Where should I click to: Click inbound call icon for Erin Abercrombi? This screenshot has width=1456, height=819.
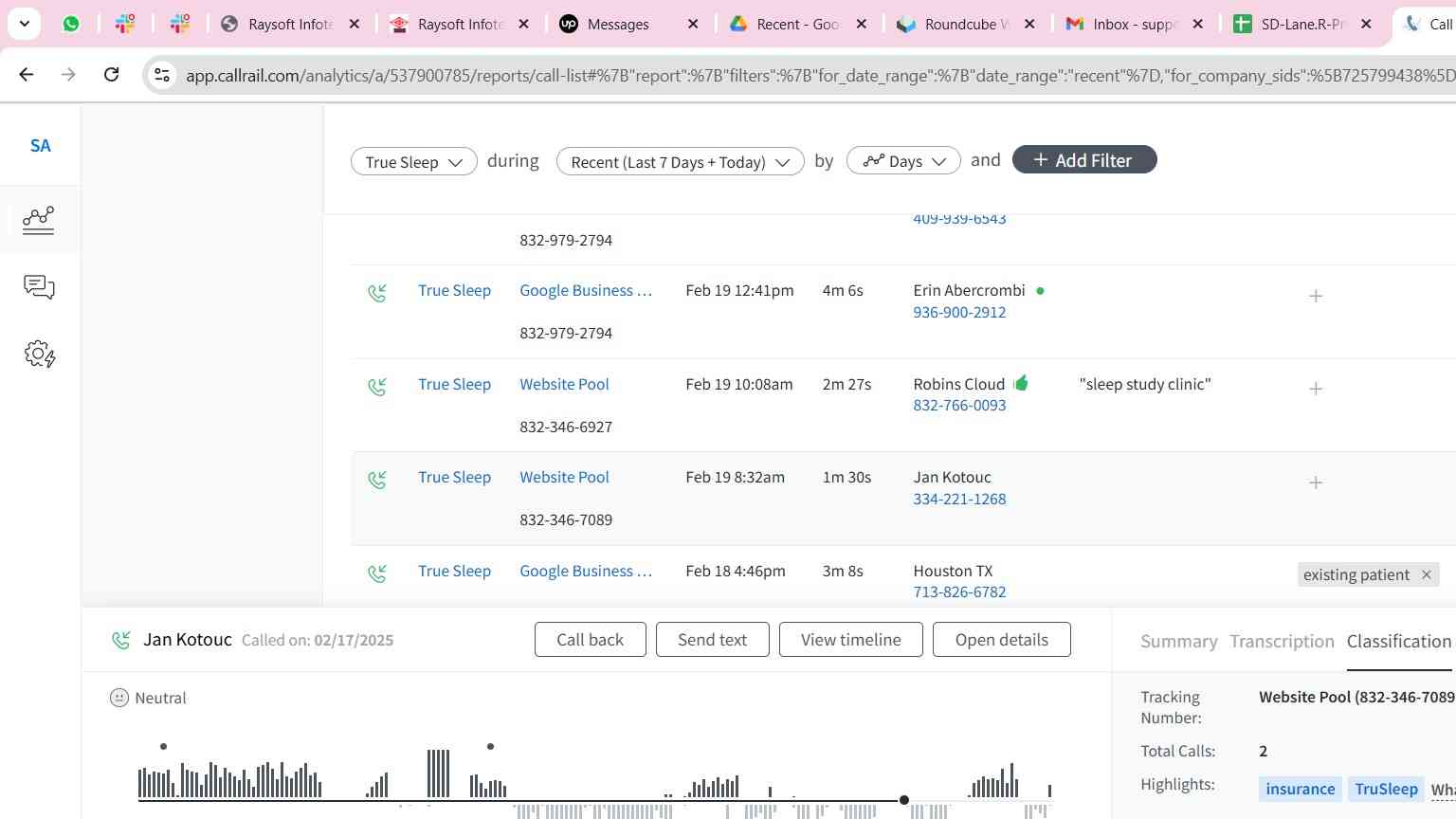click(x=377, y=293)
